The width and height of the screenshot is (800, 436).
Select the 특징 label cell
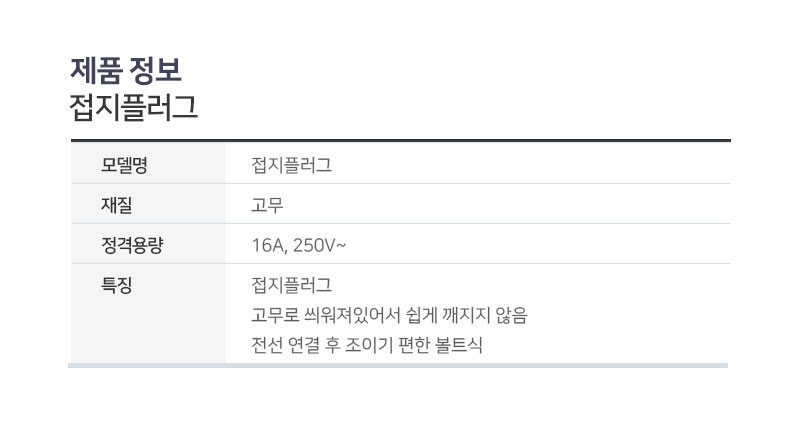point(148,313)
